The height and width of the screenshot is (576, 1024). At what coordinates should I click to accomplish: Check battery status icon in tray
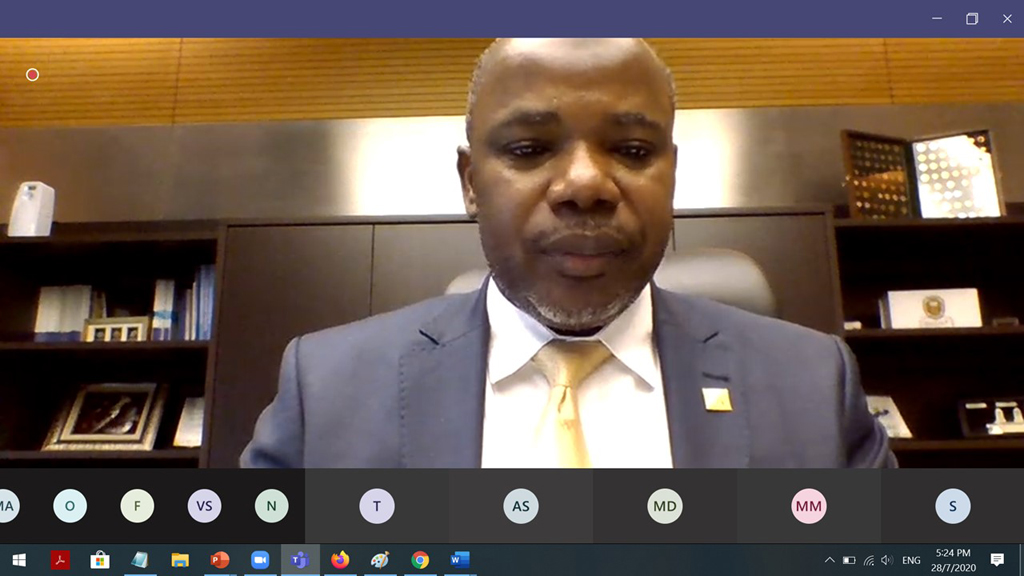pos(849,560)
